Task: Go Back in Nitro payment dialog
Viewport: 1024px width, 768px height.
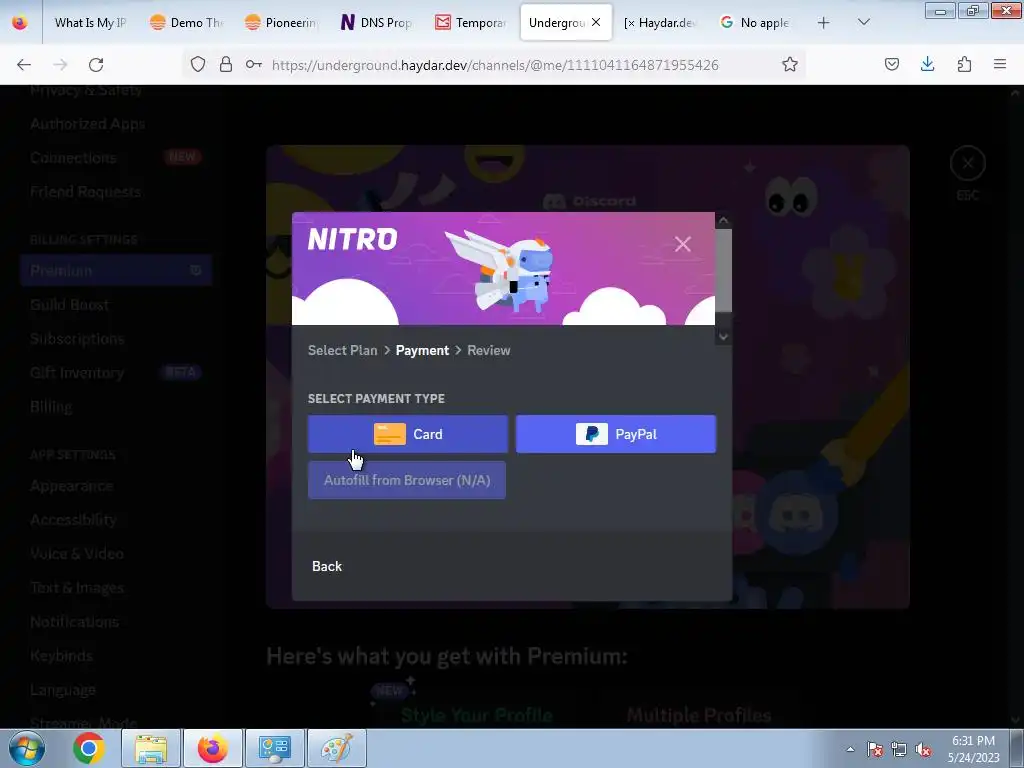Action: [327, 566]
